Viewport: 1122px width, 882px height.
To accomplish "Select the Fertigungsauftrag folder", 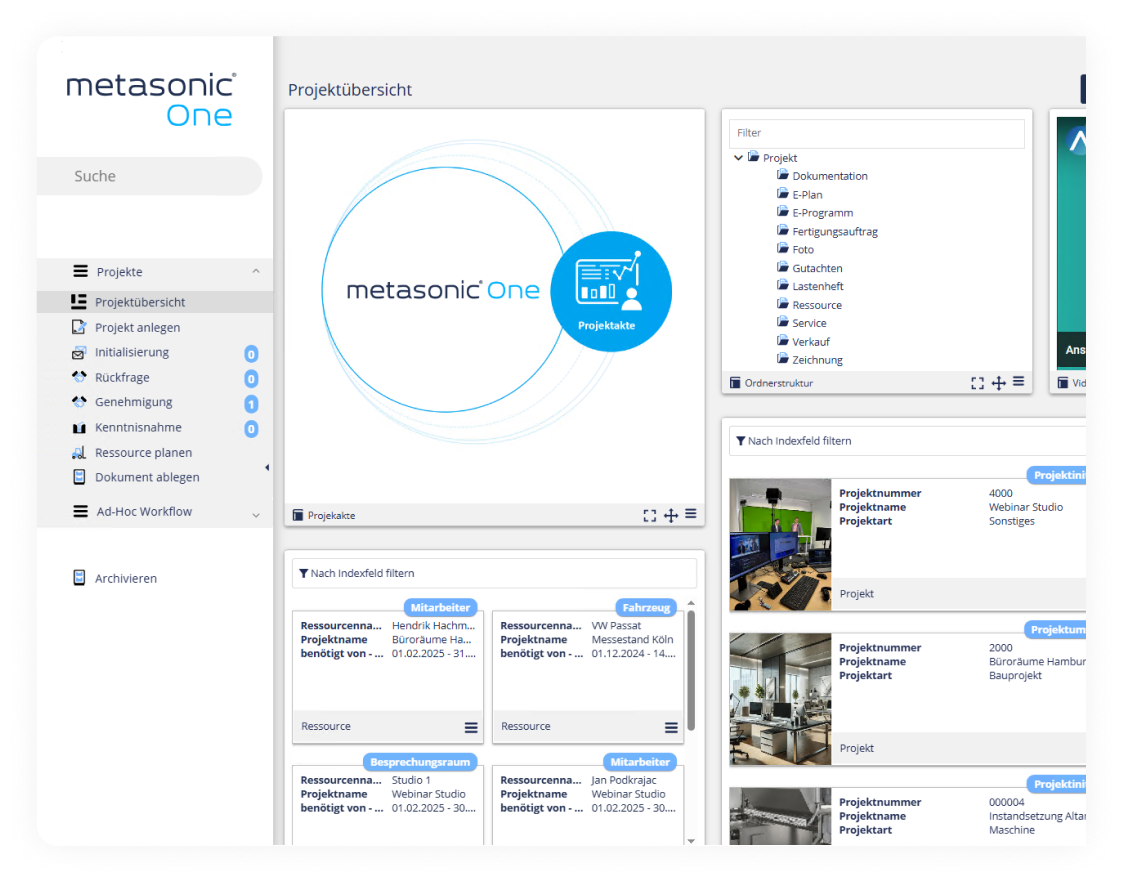I will (x=834, y=232).
